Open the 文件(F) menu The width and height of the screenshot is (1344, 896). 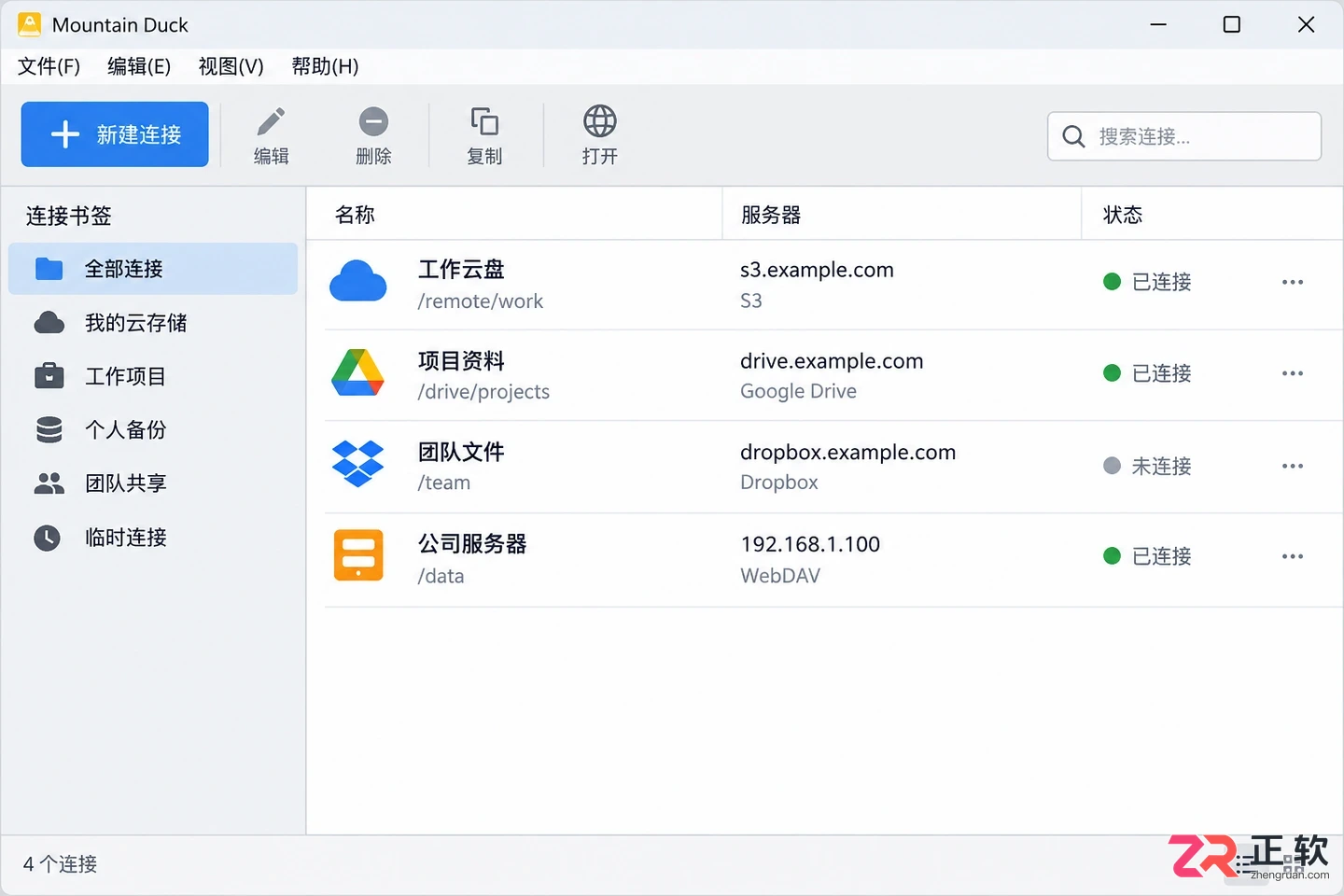click(x=49, y=66)
